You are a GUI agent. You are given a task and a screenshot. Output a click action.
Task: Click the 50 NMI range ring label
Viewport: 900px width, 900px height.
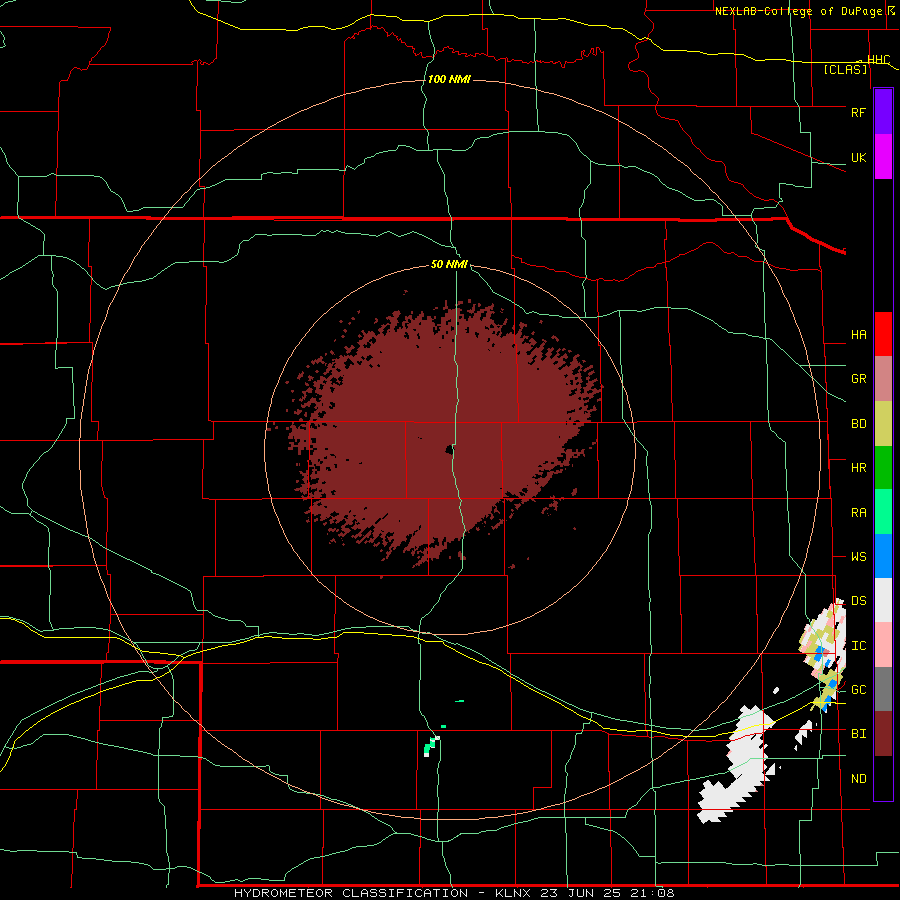coord(449,264)
